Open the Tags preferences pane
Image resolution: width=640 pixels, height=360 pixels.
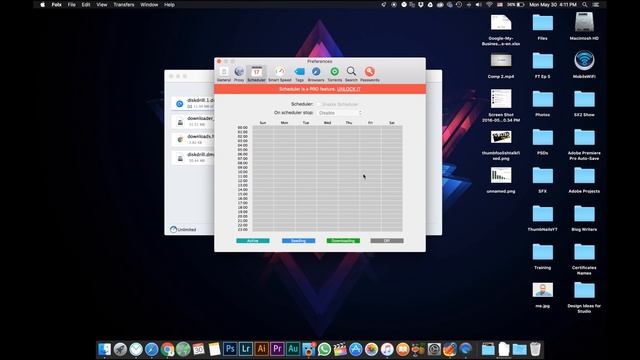point(300,74)
